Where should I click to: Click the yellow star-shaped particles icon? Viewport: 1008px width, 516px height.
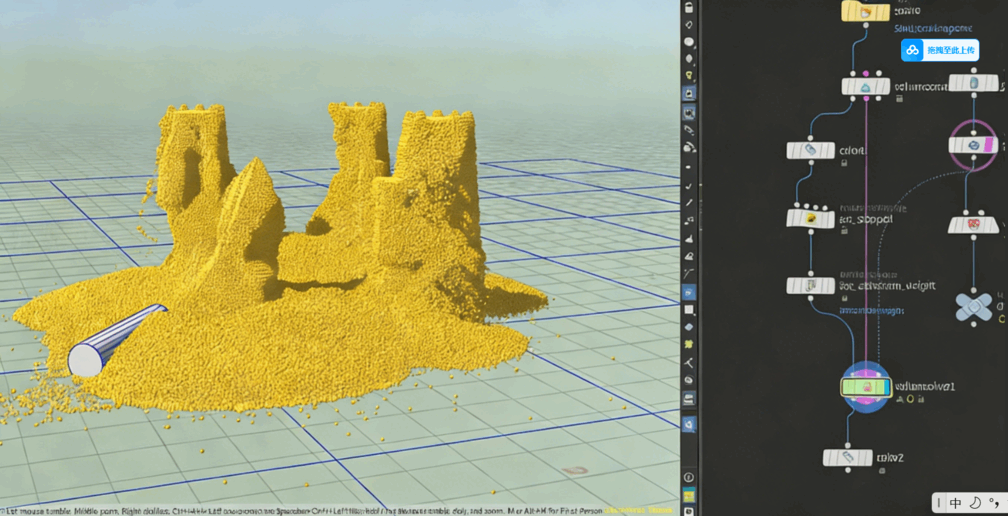[x=689, y=344]
